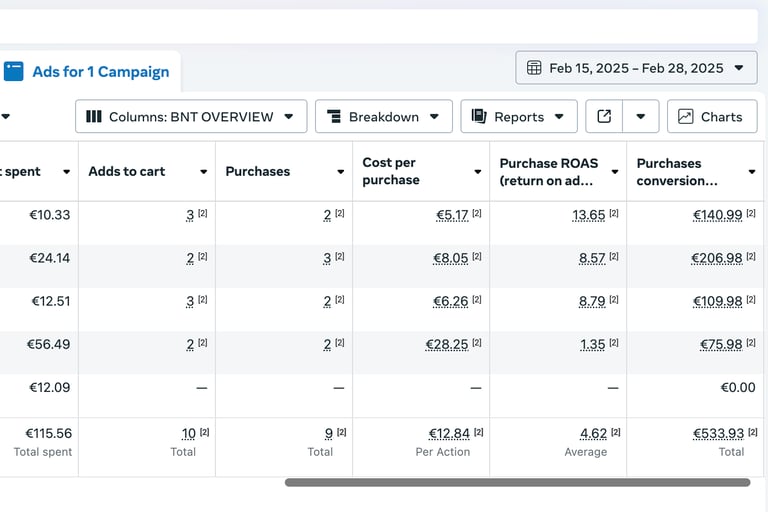Click the calendar icon in date picker
Screen dimensions: 768x512
click(x=534, y=68)
